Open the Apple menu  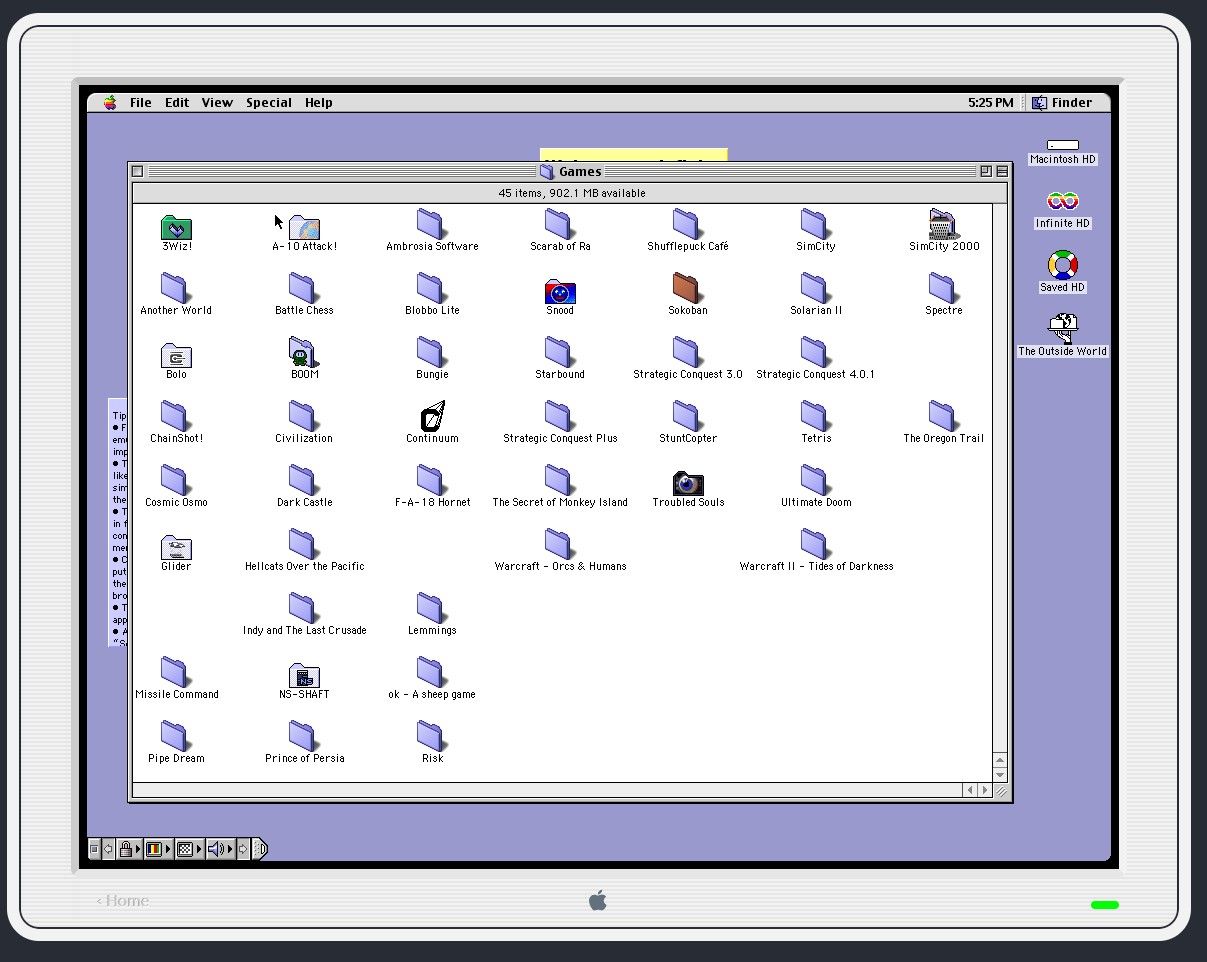[x=110, y=102]
